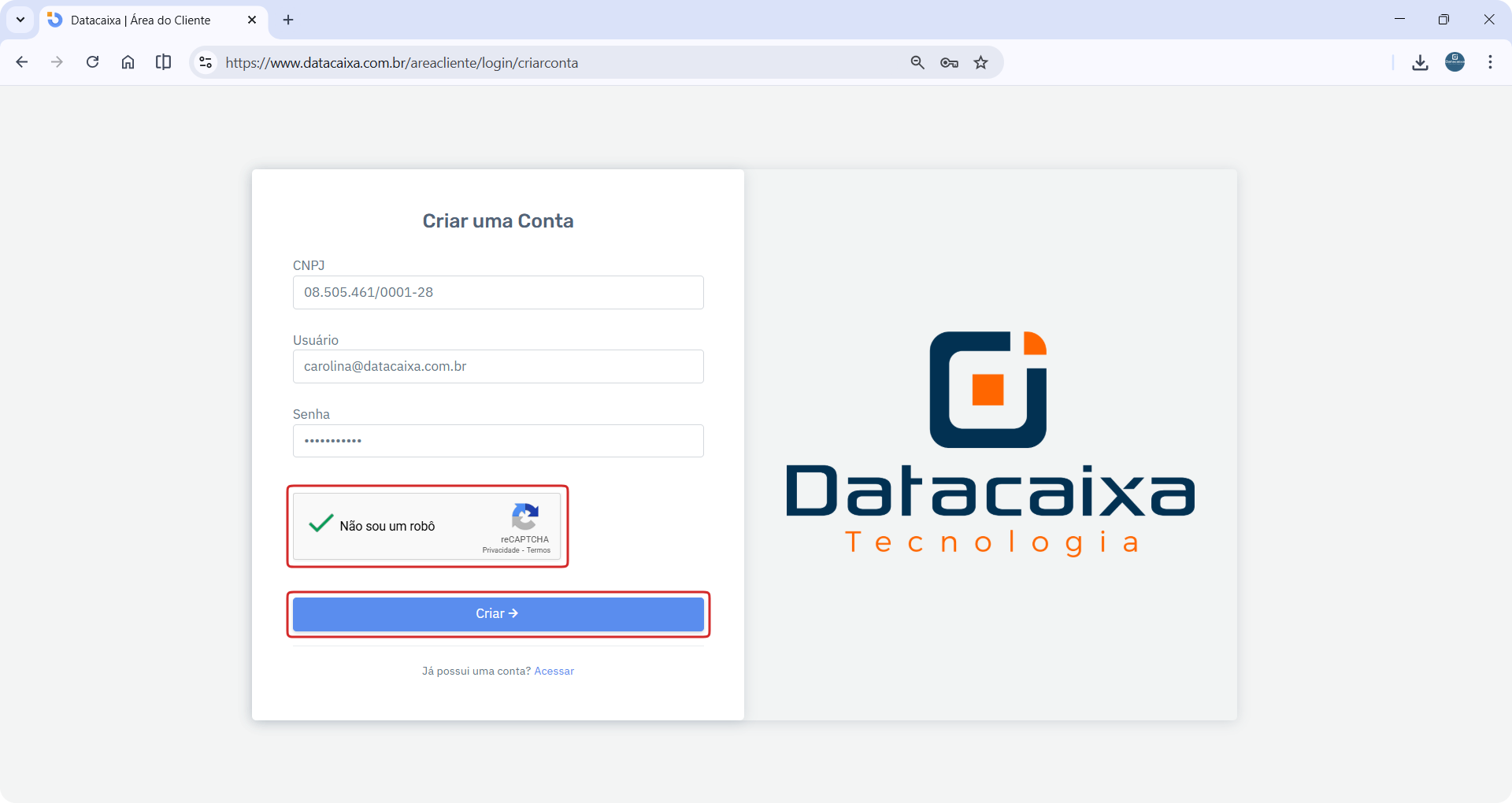Open the reCAPTCHA Privacidade link

501,550
